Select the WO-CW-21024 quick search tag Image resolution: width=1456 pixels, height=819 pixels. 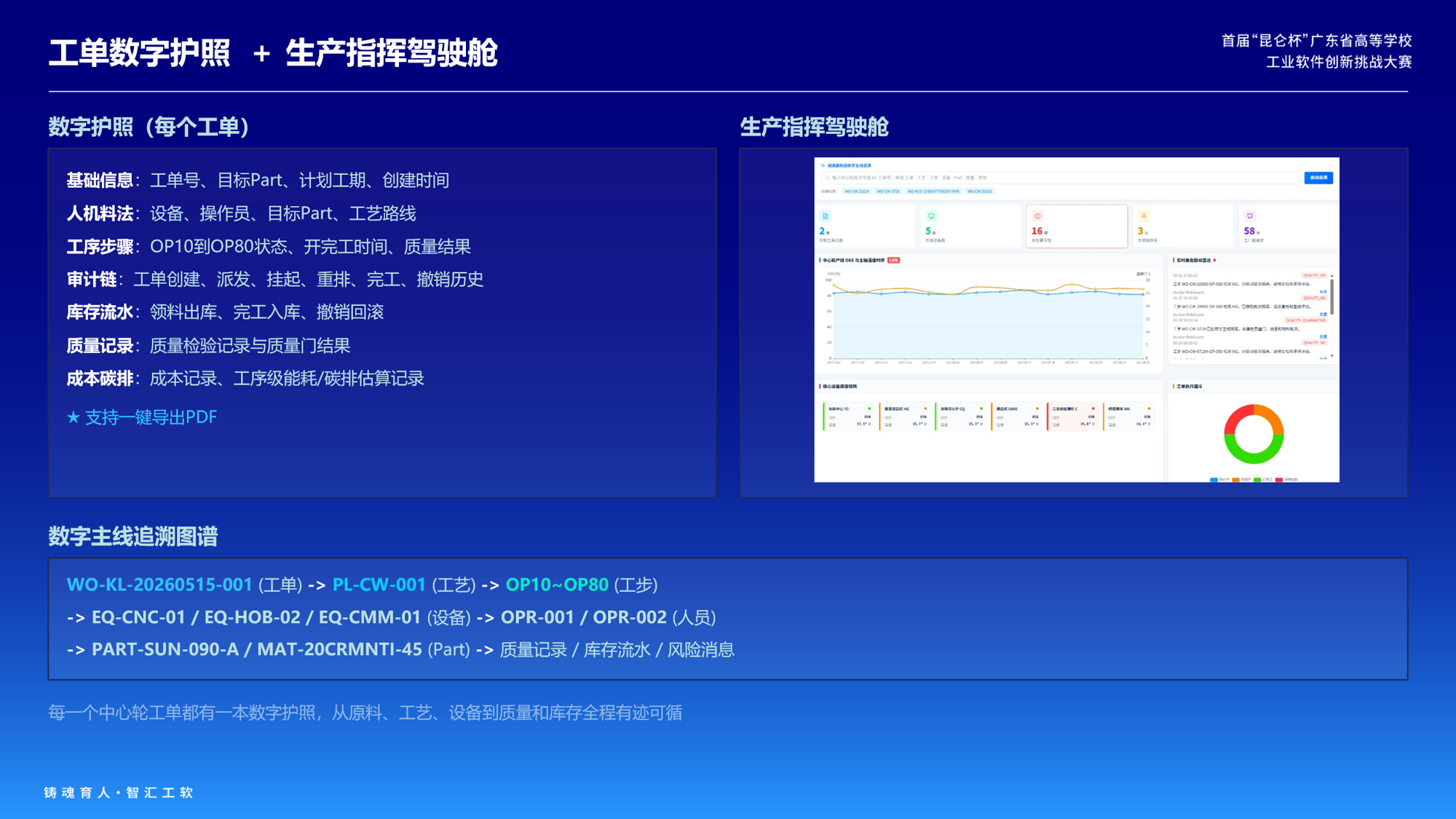point(857,191)
